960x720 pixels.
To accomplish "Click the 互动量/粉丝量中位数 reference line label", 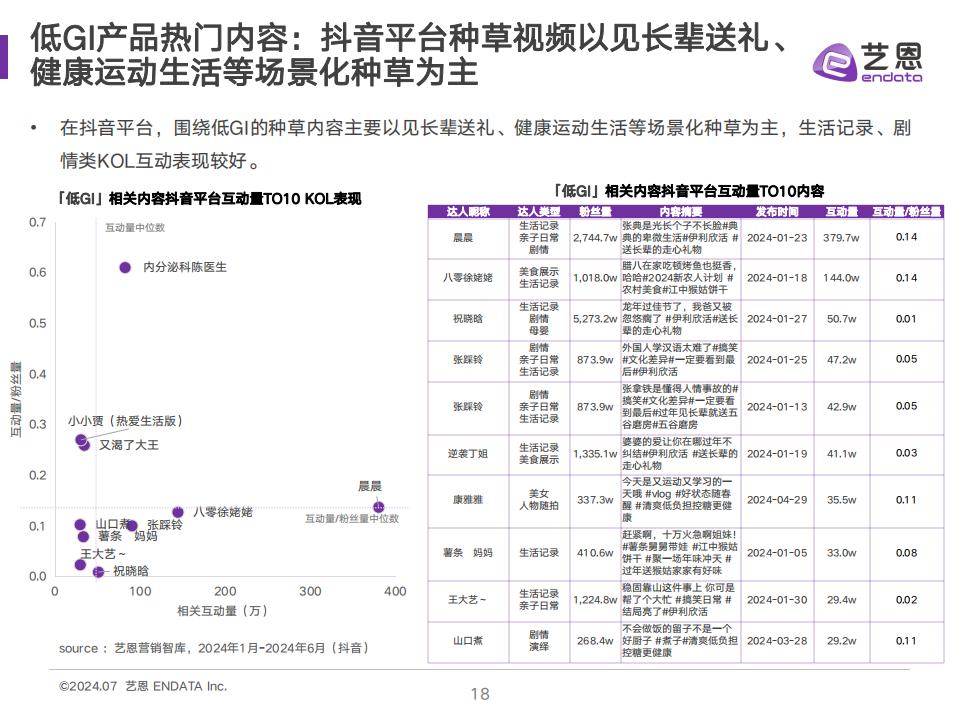I will point(352,519).
